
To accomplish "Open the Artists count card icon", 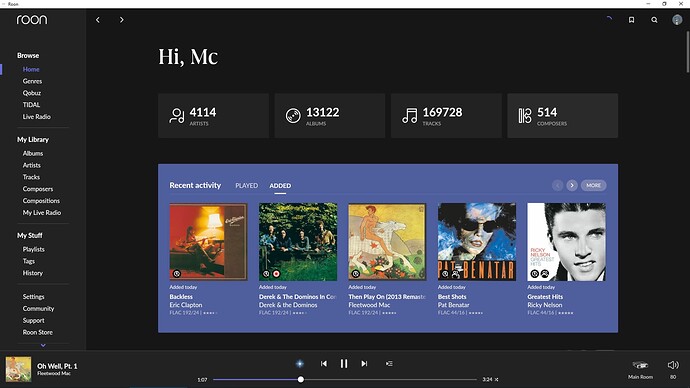I will coord(177,116).
